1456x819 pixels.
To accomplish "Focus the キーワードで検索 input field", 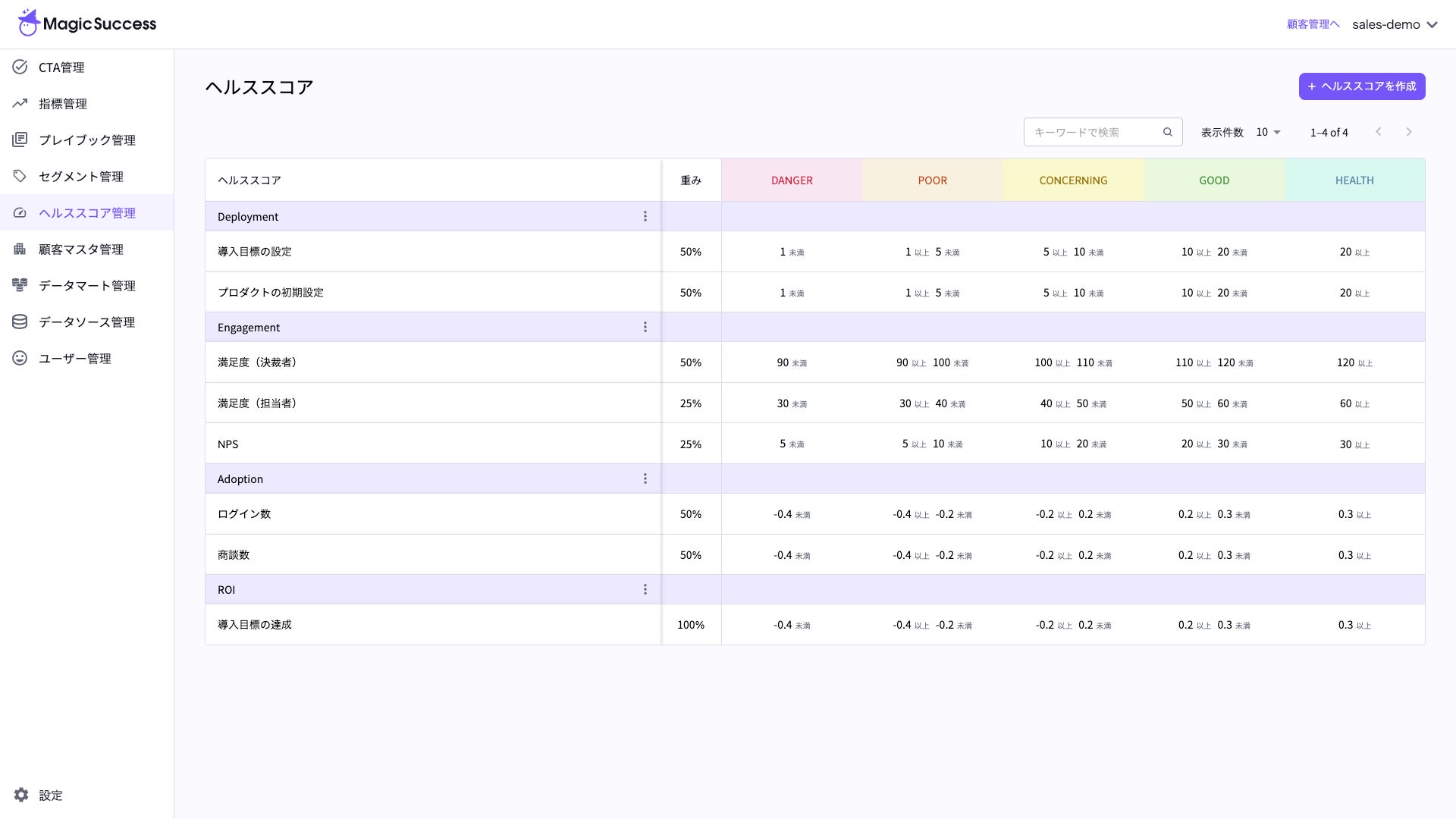I will coord(1092,132).
